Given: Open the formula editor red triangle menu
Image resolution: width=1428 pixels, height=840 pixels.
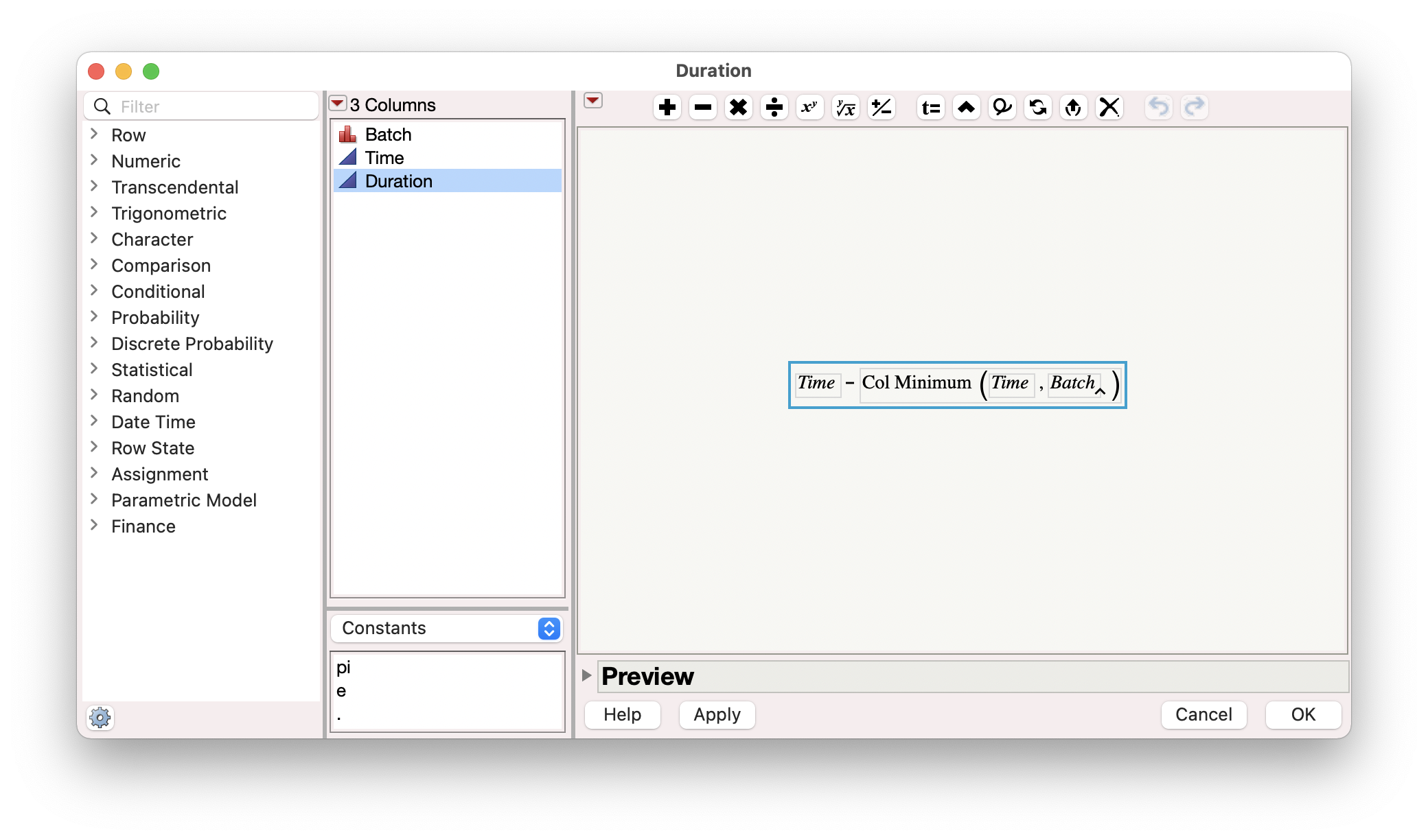Looking at the screenshot, I should pyautogui.click(x=592, y=101).
